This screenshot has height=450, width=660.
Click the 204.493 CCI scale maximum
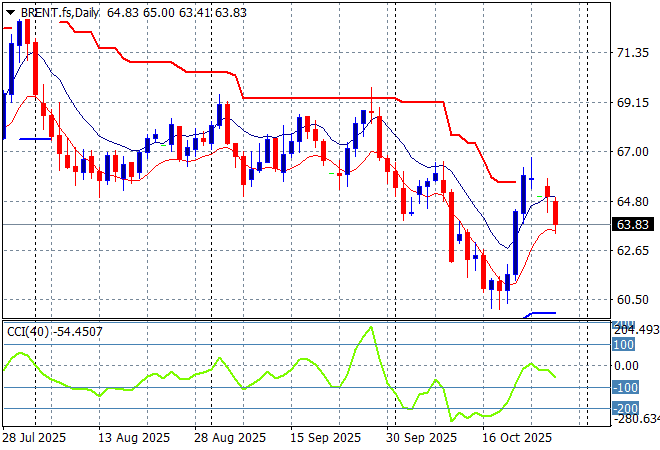click(x=636, y=330)
